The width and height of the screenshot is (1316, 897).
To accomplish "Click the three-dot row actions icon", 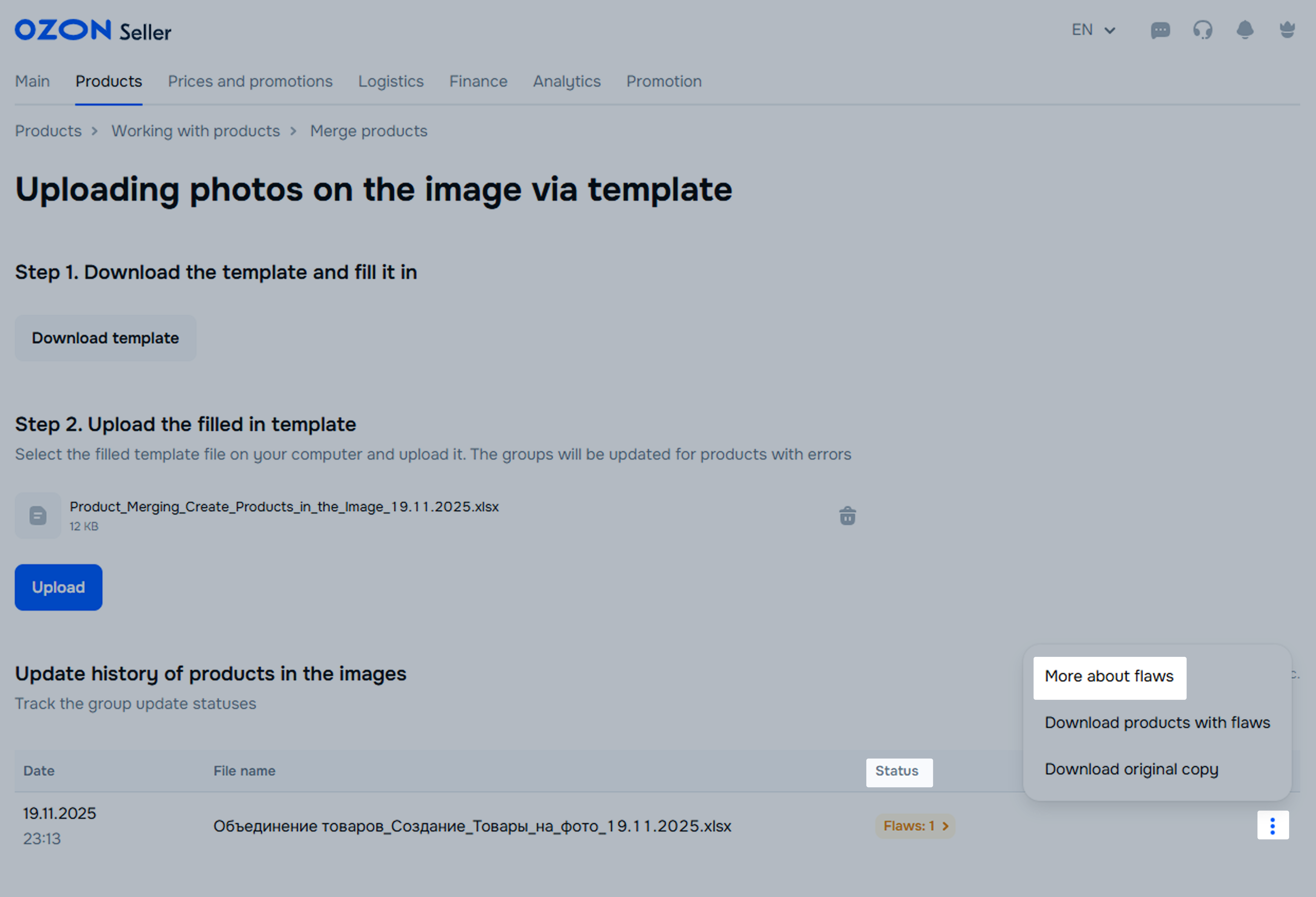I will point(1273,826).
